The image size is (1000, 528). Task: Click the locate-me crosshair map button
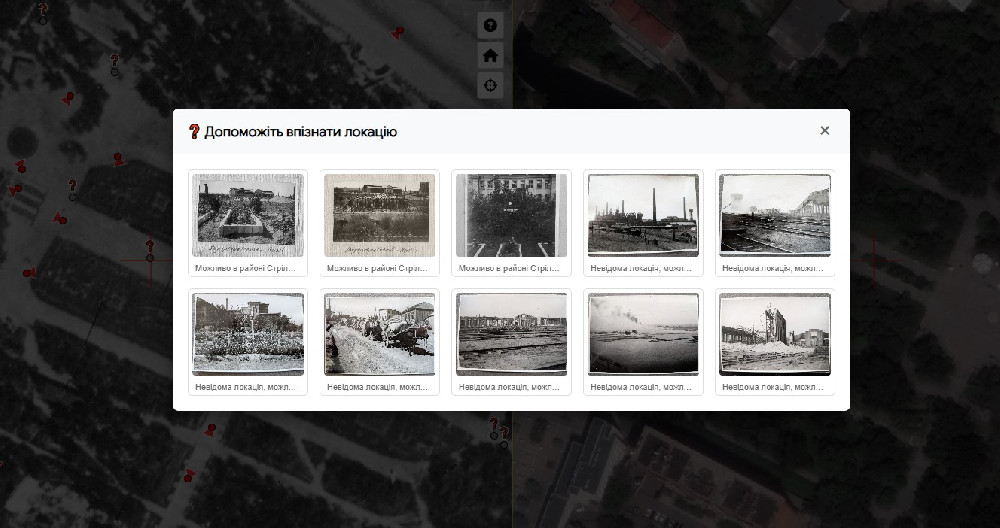point(490,85)
